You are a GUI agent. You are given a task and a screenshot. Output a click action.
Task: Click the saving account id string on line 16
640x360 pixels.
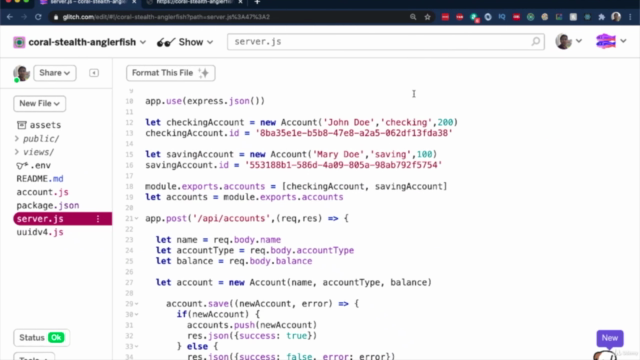343,165
